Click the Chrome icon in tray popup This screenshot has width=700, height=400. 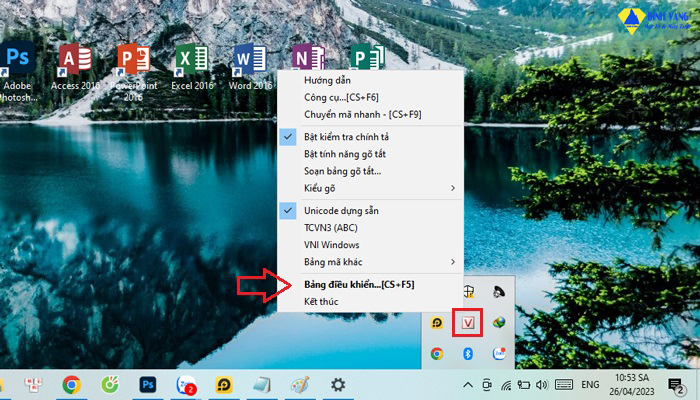pos(437,354)
